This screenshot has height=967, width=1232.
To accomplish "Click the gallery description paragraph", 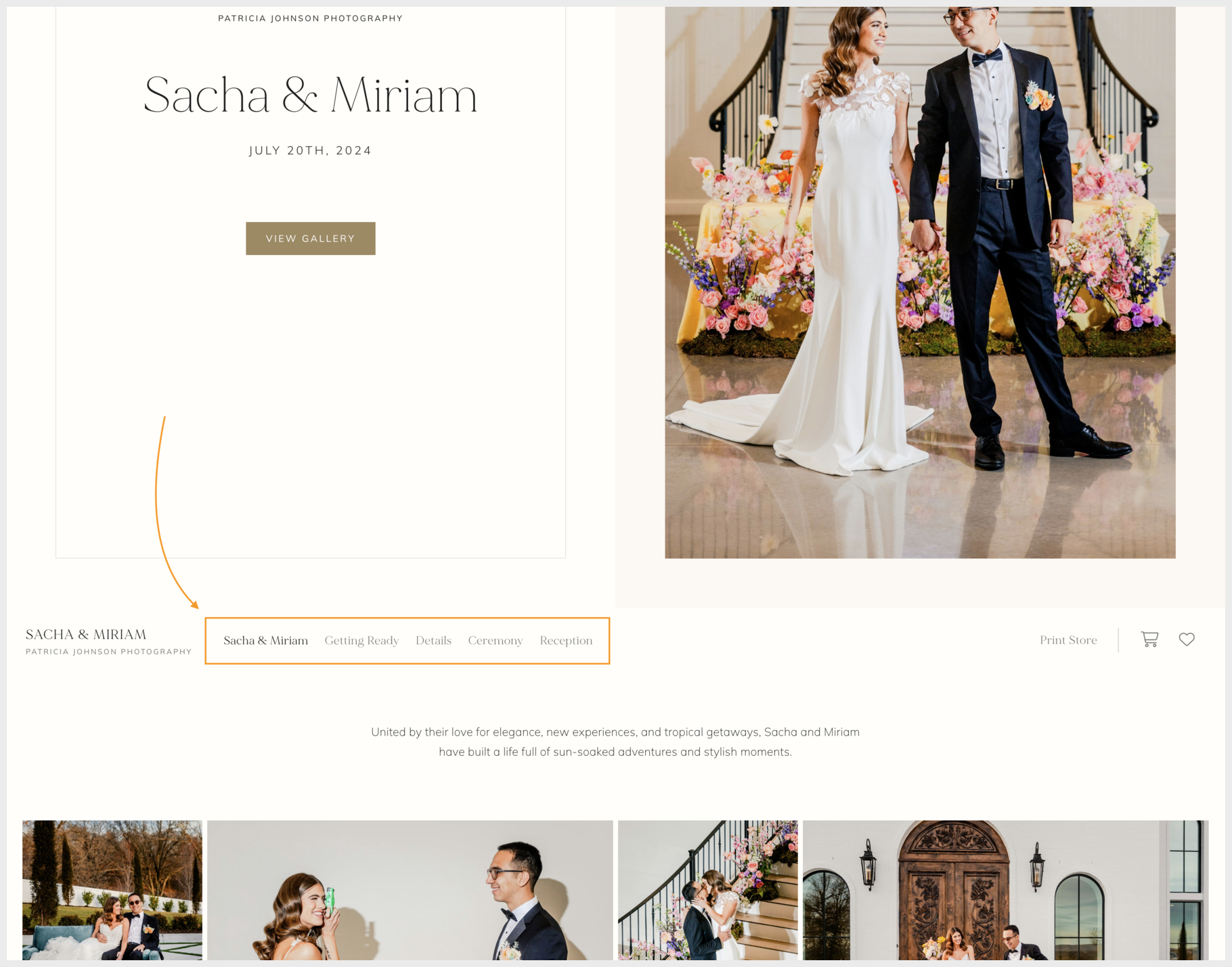I will coord(615,742).
